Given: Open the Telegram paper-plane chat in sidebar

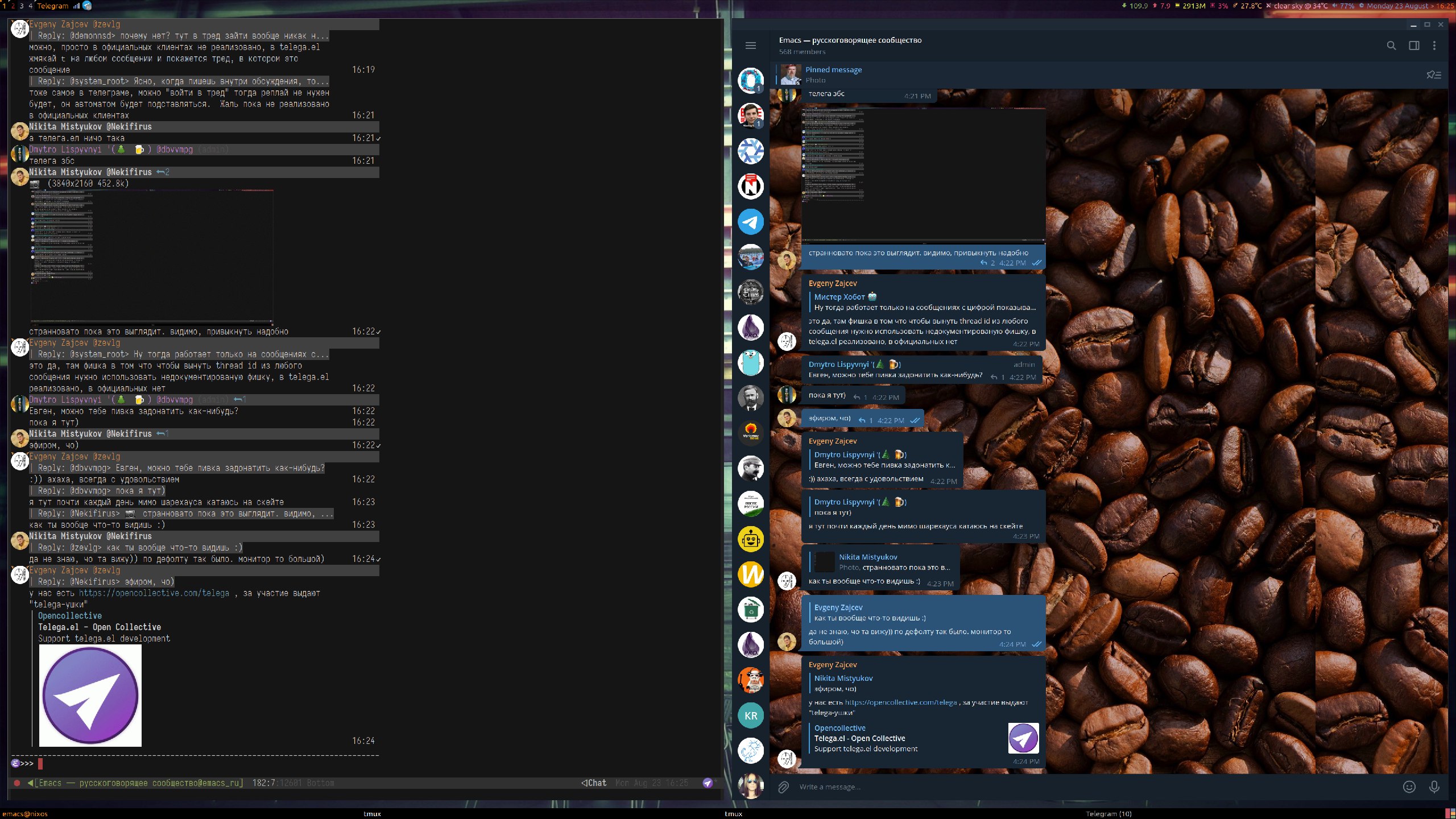Looking at the screenshot, I should pos(751,222).
